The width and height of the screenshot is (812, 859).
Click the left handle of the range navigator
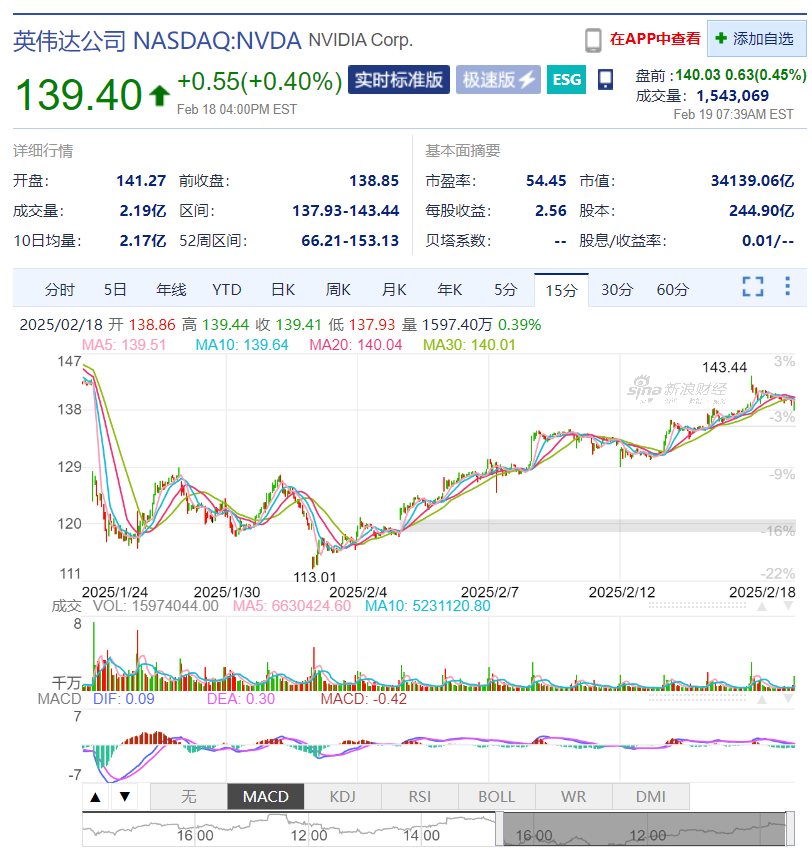(x=499, y=829)
